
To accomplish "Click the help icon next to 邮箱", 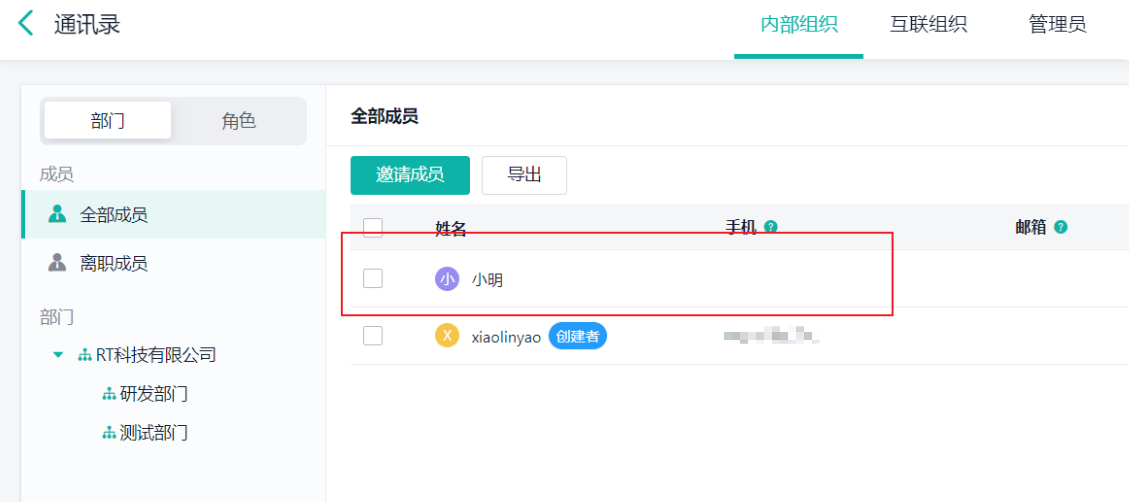I will tap(1060, 227).
